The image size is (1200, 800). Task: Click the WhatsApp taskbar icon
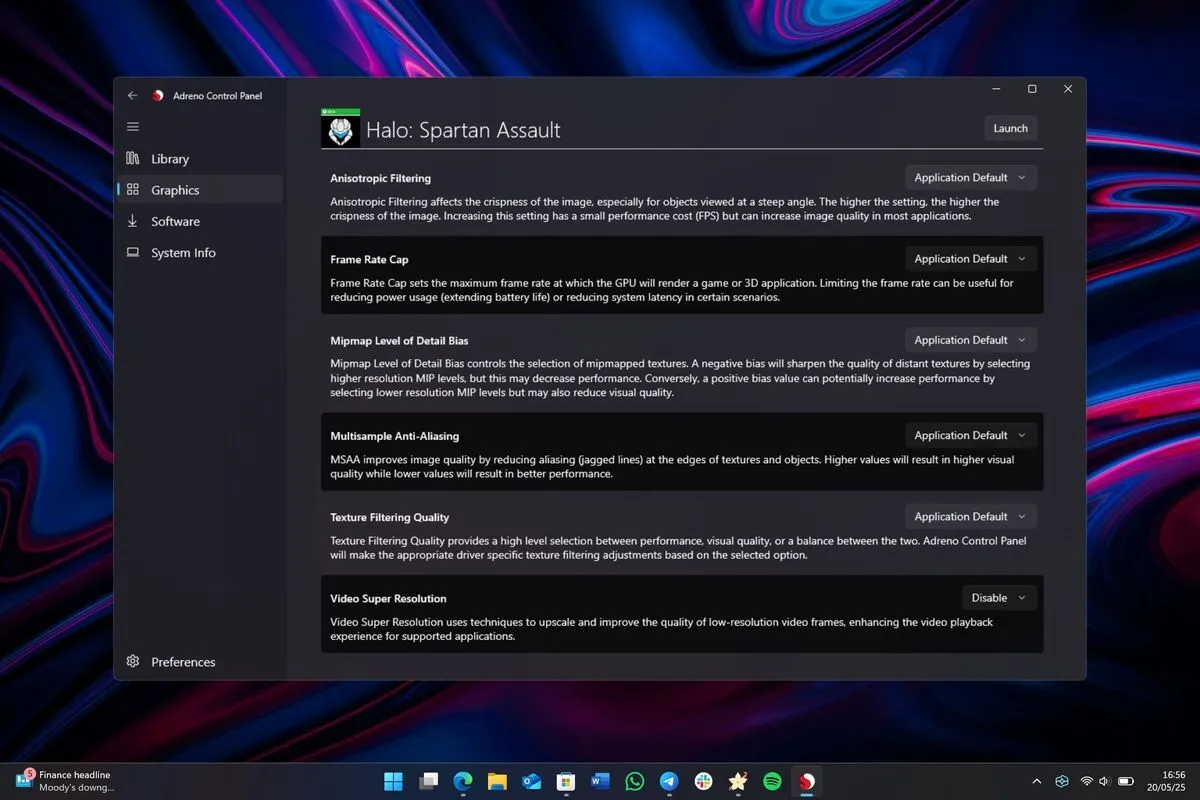pos(634,782)
